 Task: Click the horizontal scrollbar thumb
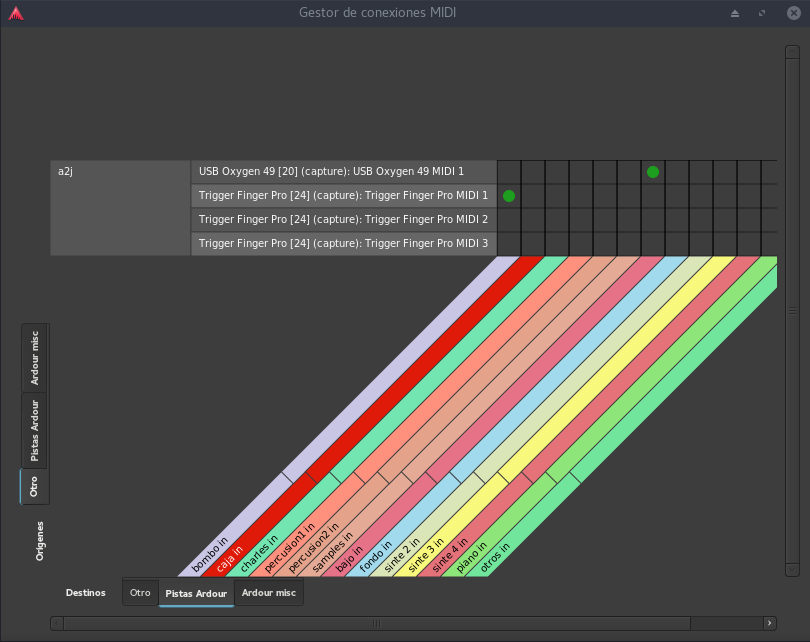point(375,623)
